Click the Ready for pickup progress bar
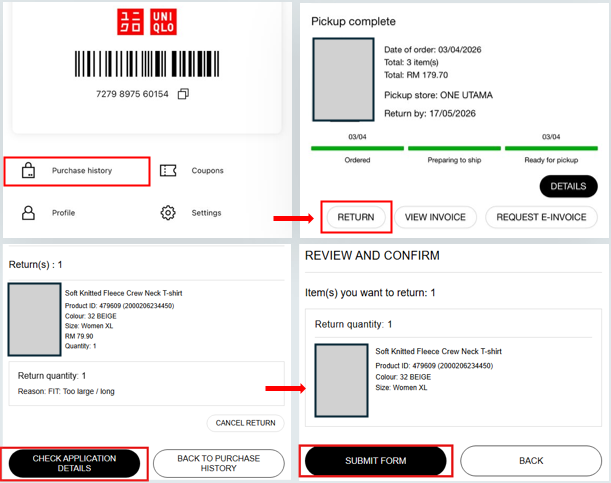611x483 pixels. pos(551,148)
